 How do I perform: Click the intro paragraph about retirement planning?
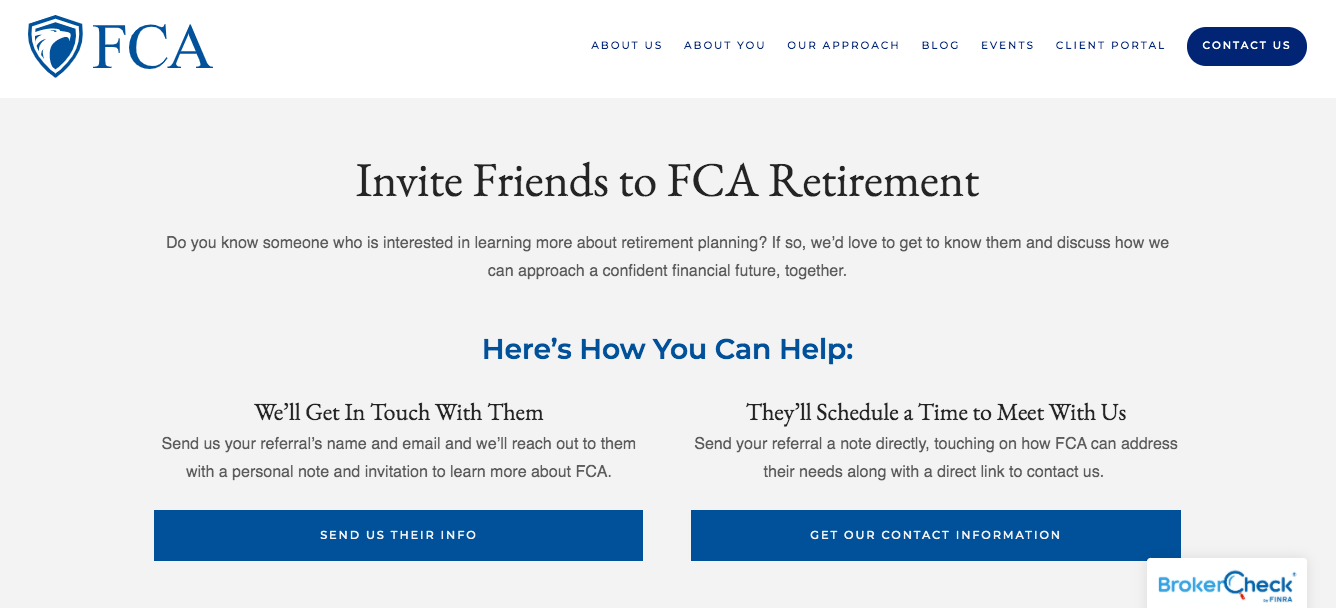coord(667,256)
